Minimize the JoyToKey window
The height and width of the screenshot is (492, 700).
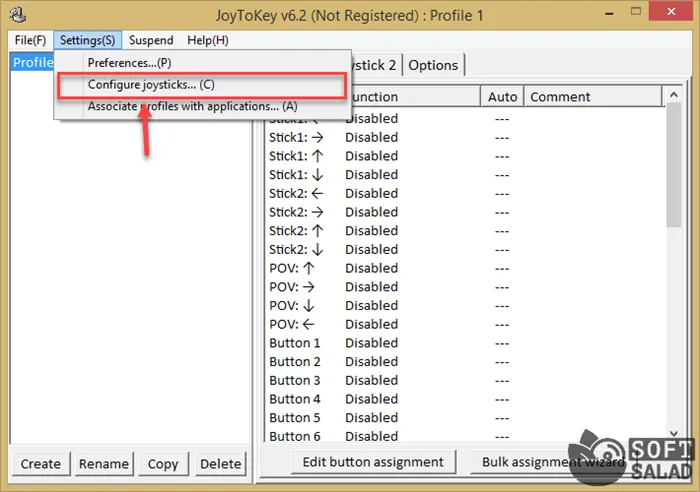click(609, 13)
